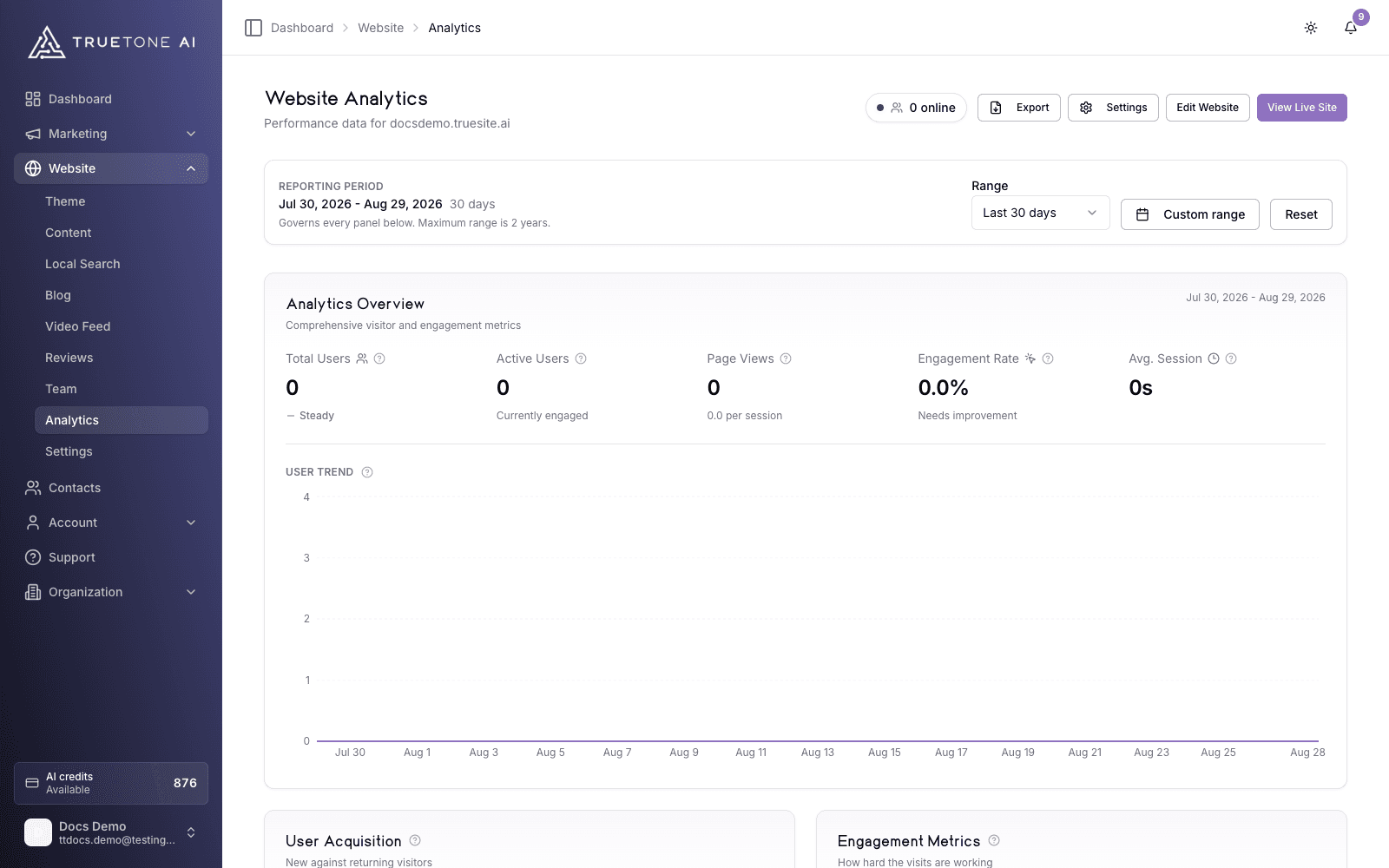
Task: Show help for Avg. Session
Action: pyautogui.click(x=1231, y=358)
